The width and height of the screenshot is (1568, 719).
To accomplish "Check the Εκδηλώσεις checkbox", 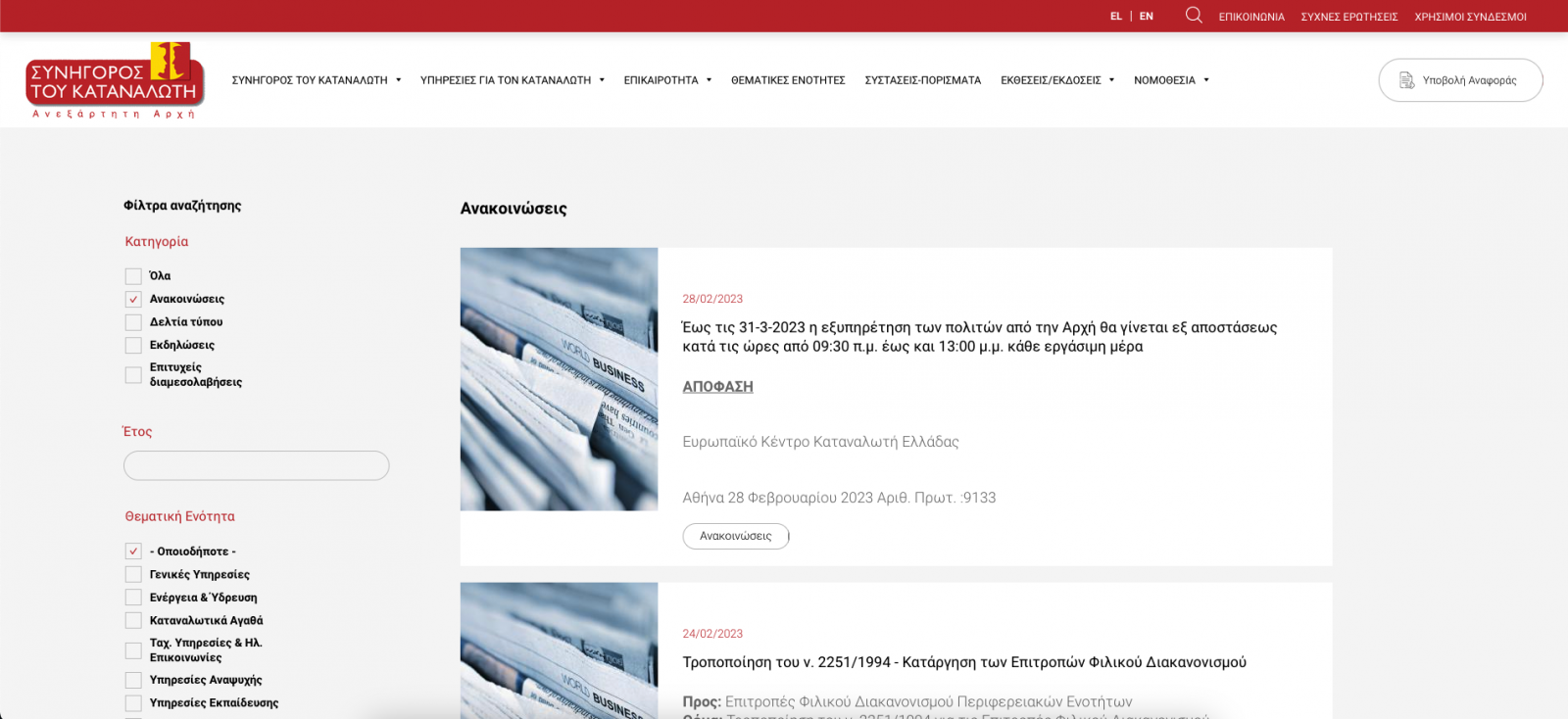I will pos(133,345).
